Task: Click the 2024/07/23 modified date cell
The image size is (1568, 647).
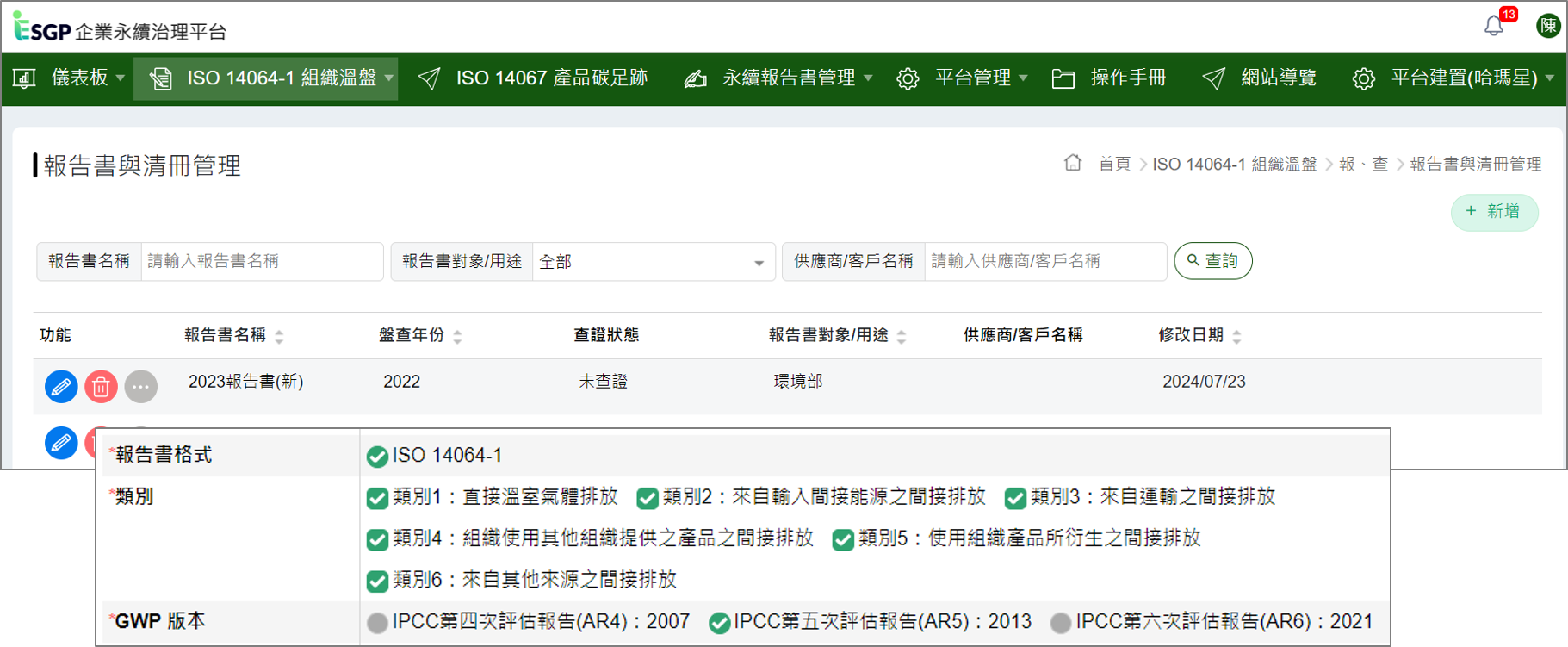Action: click(x=1204, y=382)
